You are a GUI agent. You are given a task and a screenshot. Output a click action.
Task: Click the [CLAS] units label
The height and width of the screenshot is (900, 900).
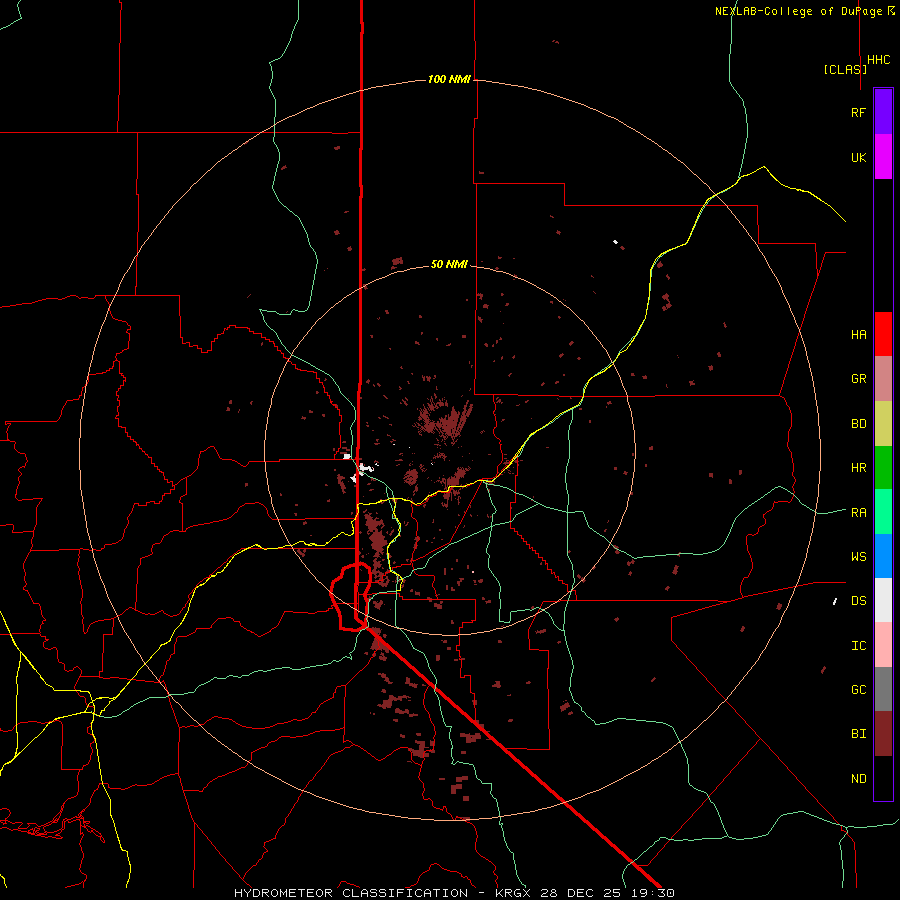845,69
